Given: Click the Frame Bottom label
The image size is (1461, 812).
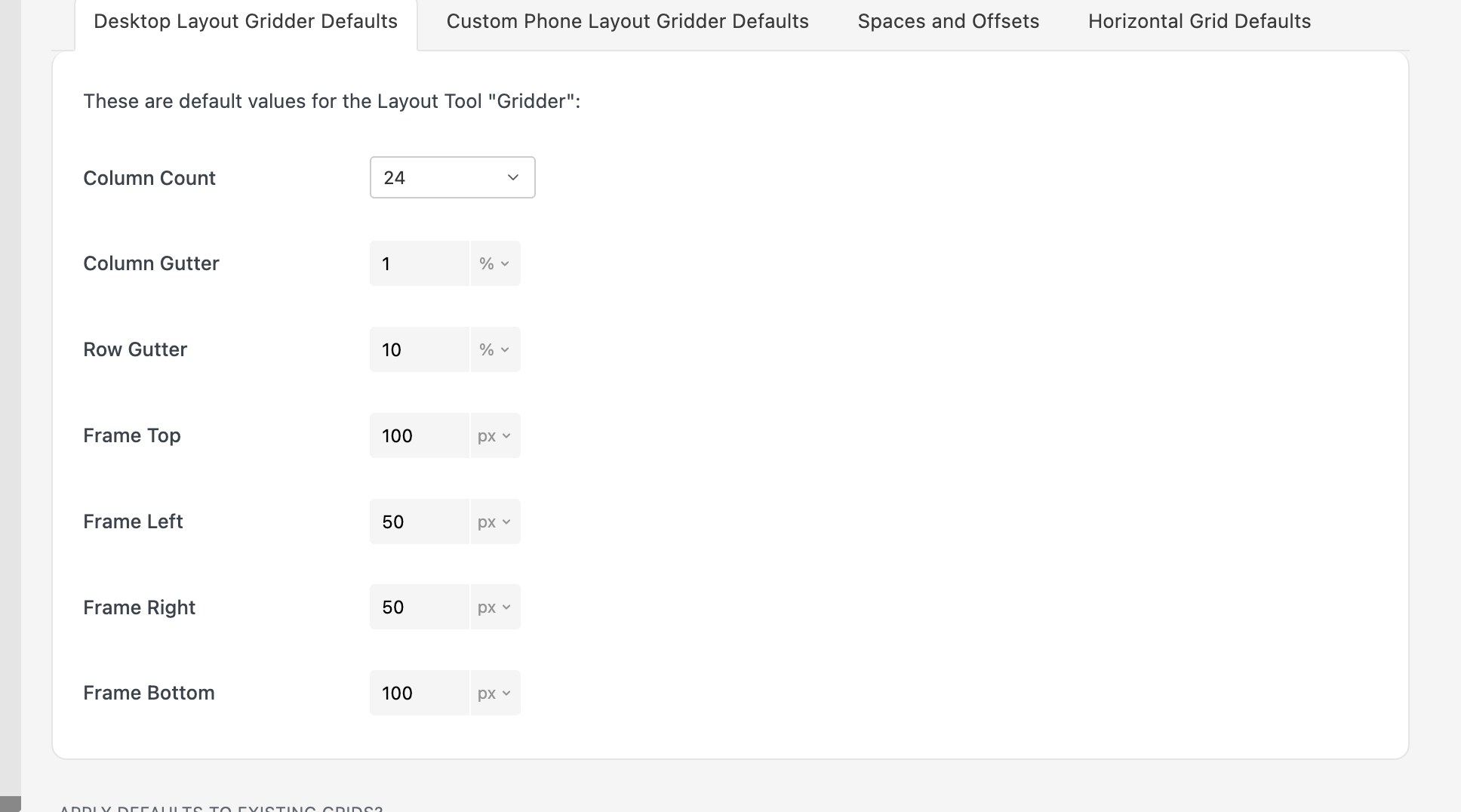Looking at the screenshot, I should [149, 693].
